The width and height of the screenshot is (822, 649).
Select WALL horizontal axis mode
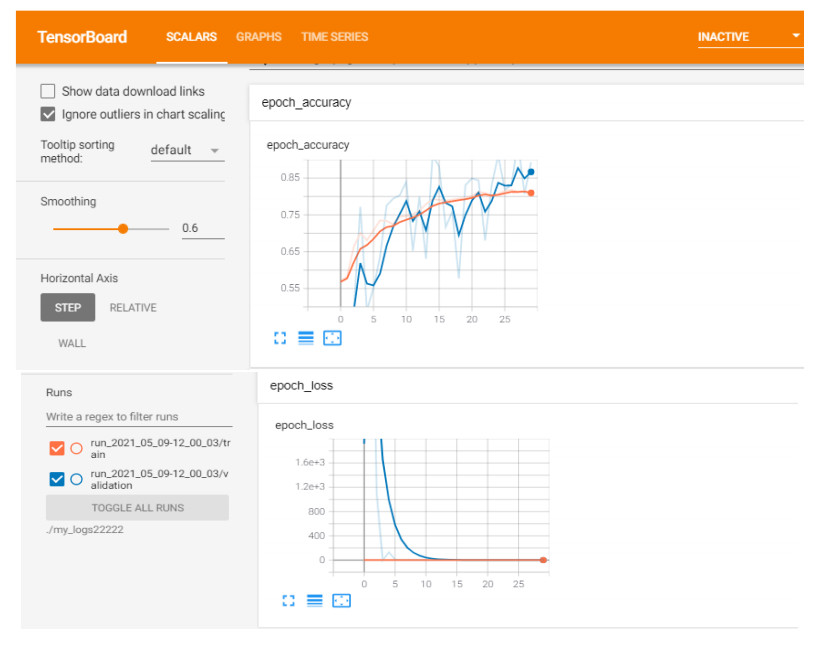72,343
